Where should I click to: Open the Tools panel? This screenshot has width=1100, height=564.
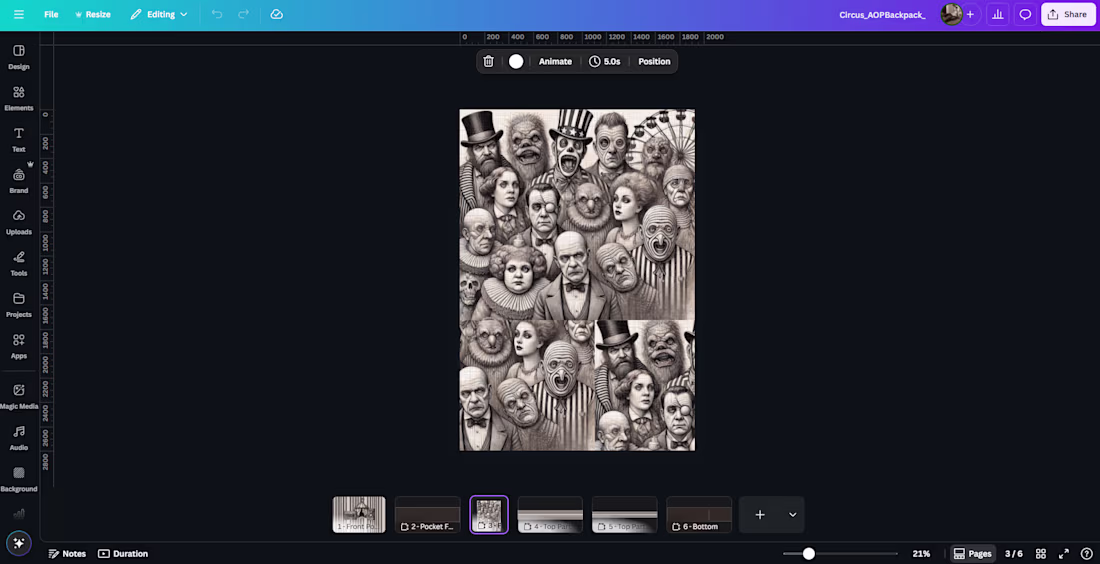point(19,264)
